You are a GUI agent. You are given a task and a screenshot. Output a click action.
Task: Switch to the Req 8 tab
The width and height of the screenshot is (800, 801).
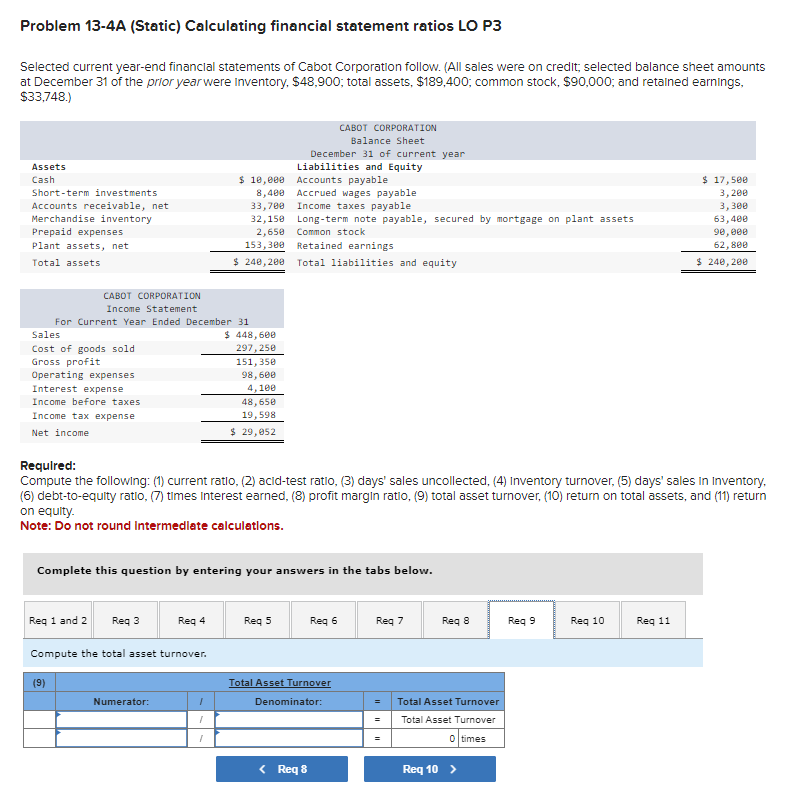[455, 620]
